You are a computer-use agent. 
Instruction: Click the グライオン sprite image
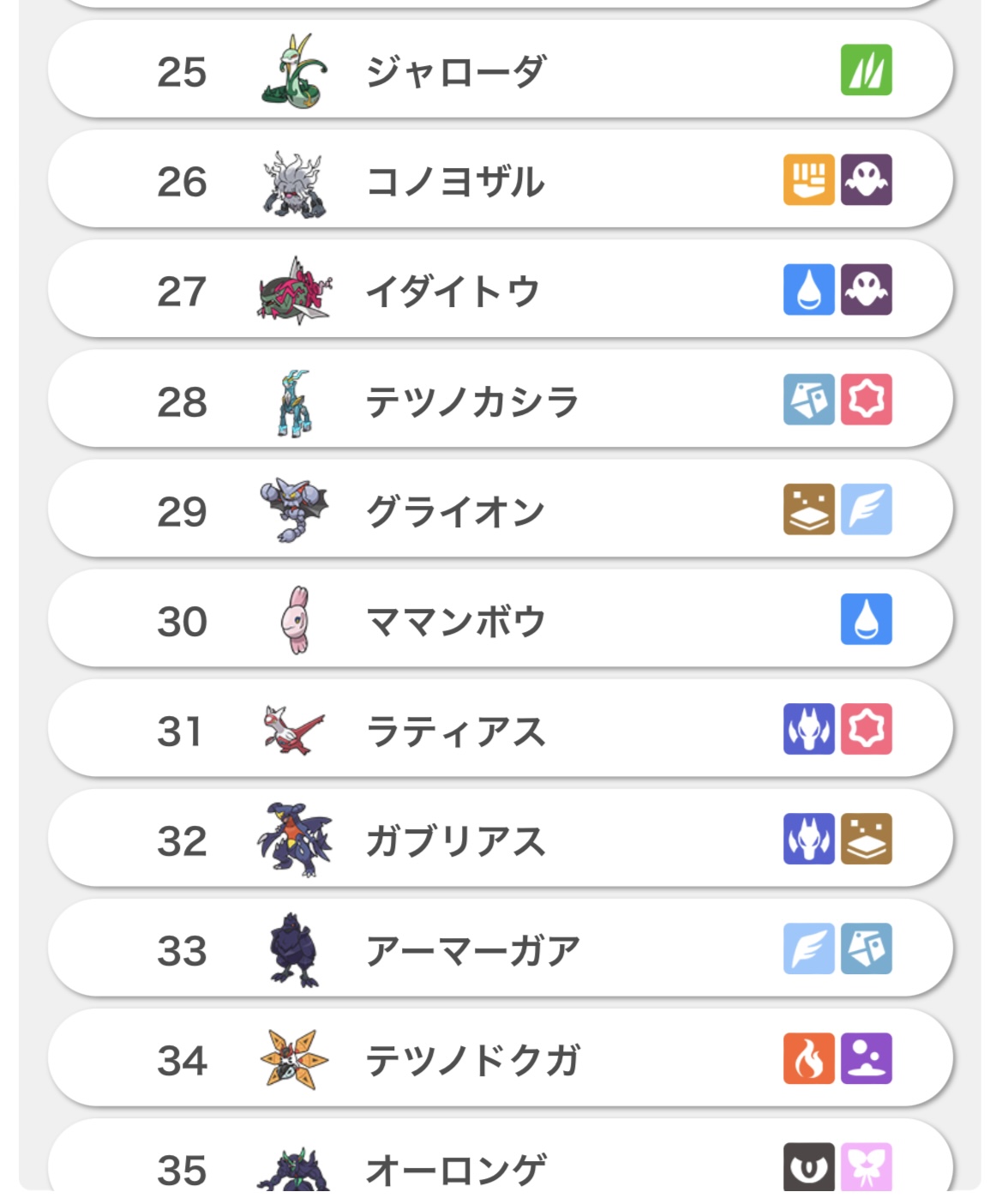coord(294,510)
